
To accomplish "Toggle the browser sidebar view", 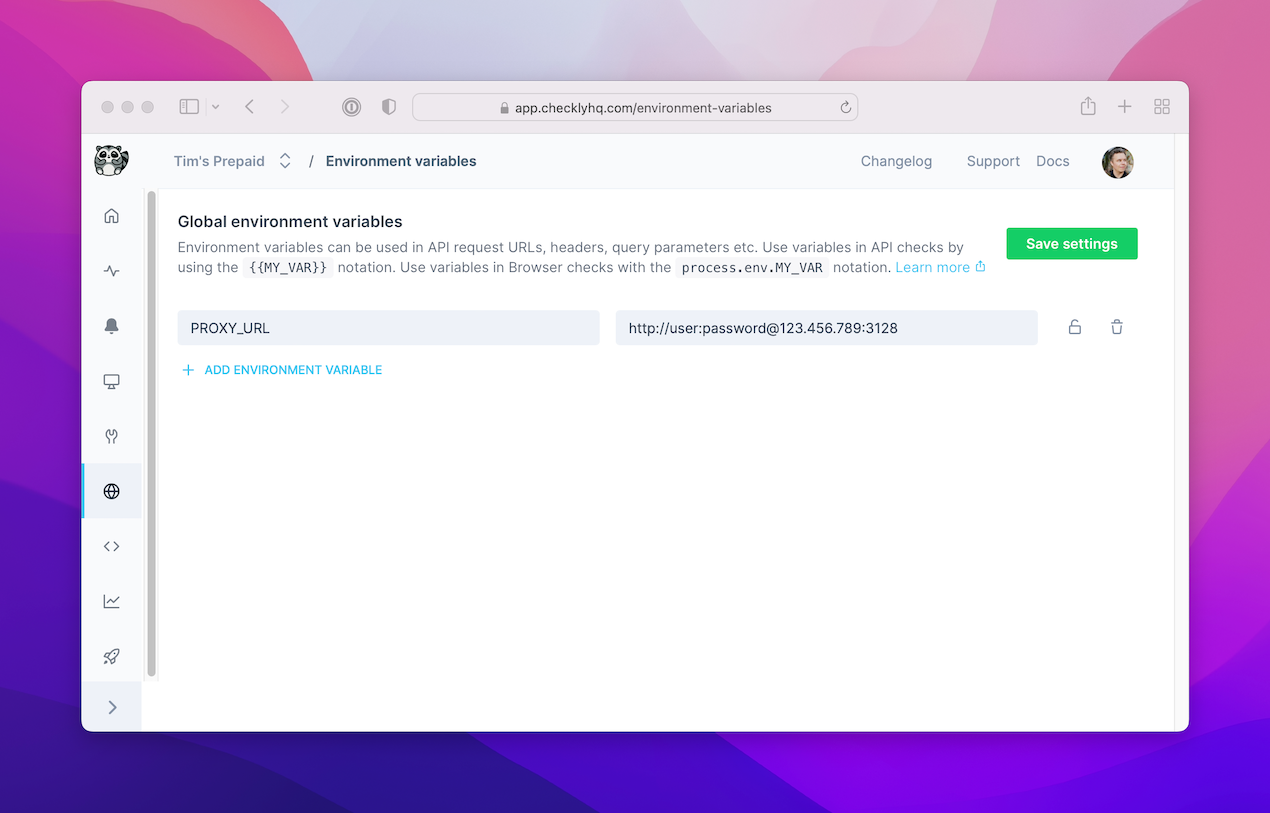I will (x=189, y=106).
